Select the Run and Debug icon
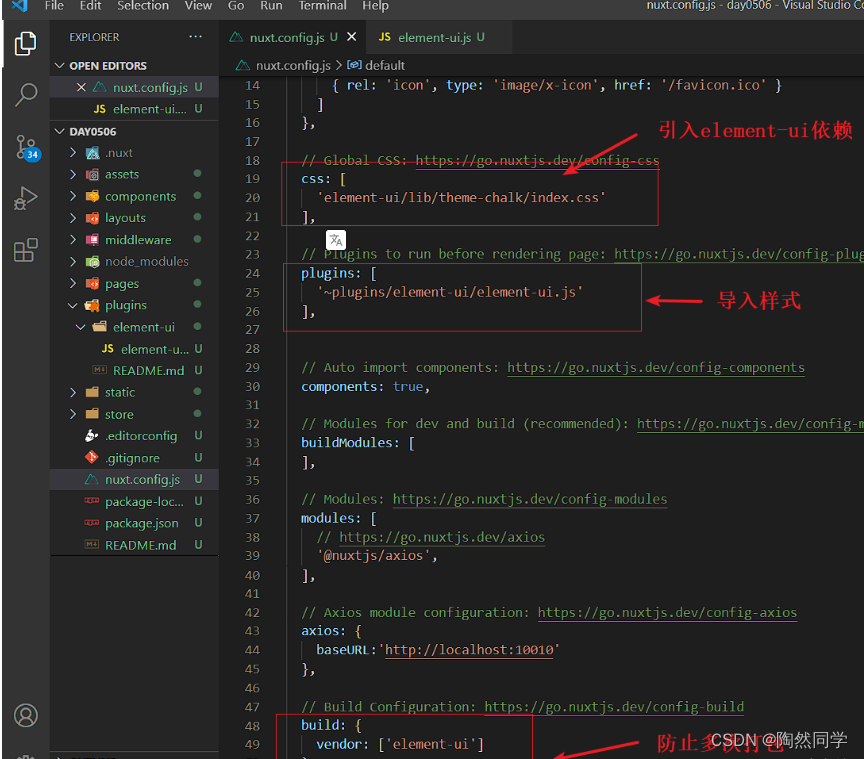 click(25, 197)
